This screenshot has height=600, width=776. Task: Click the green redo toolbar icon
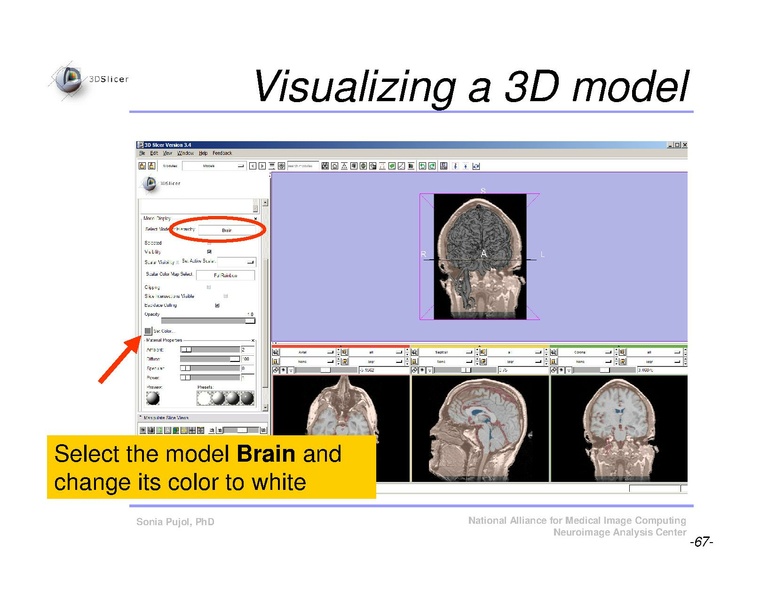point(432,166)
